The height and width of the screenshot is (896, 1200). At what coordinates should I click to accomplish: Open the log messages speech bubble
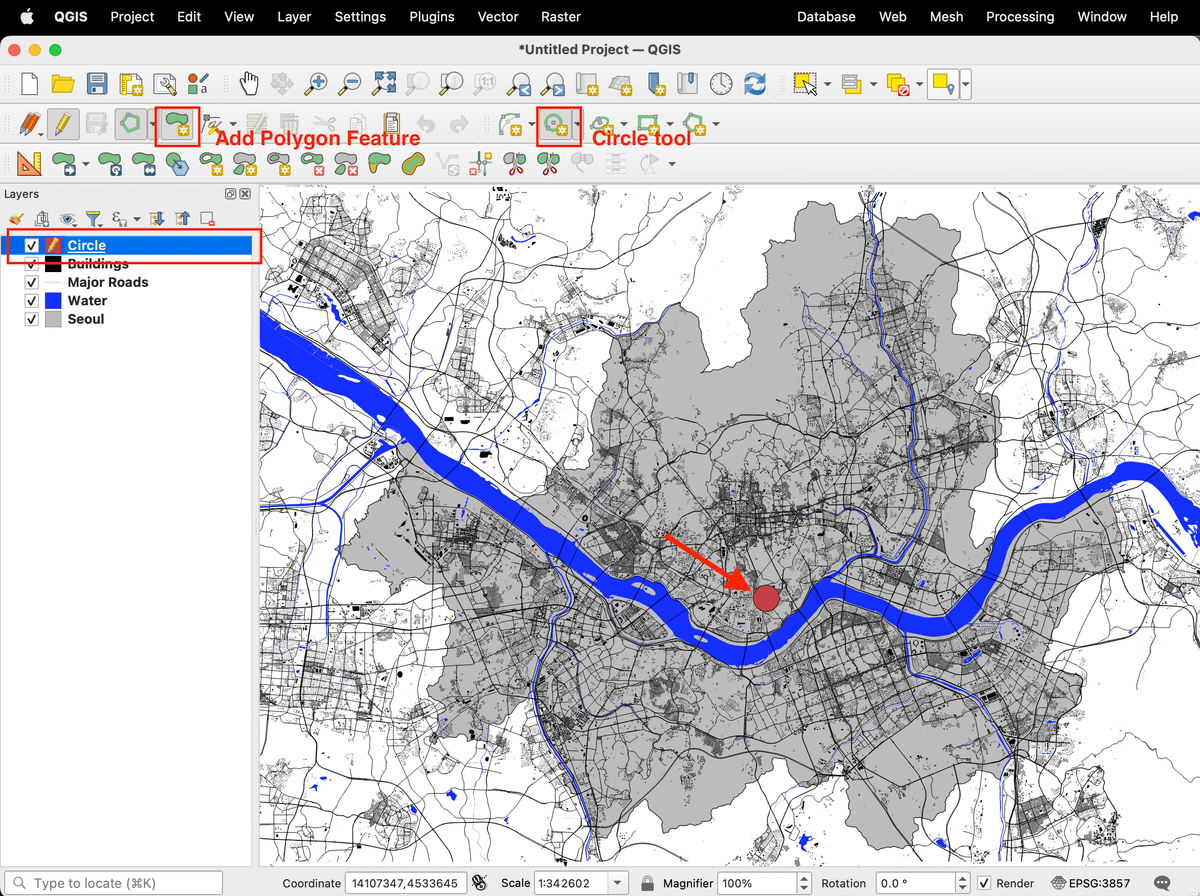[1162, 883]
